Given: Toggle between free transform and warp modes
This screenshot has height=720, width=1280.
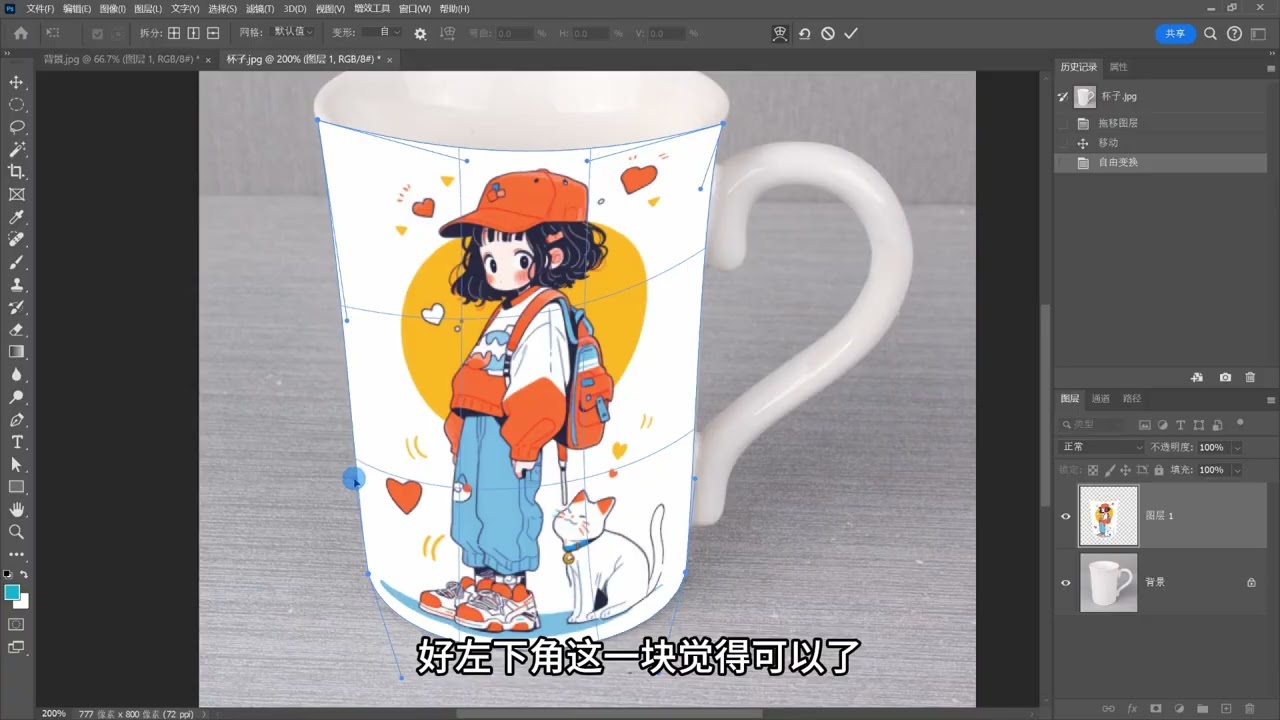Looking at the screenshot, I should coord(781,33).
